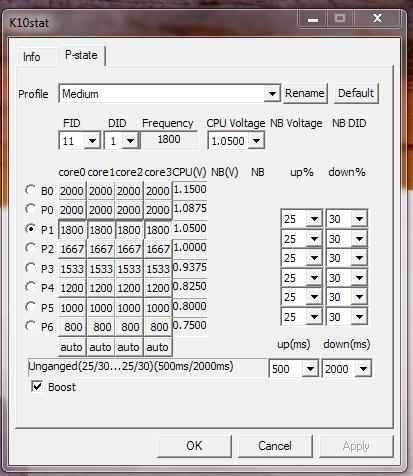Click core2 P1 button showing 1800

click(x=129, y=230)
